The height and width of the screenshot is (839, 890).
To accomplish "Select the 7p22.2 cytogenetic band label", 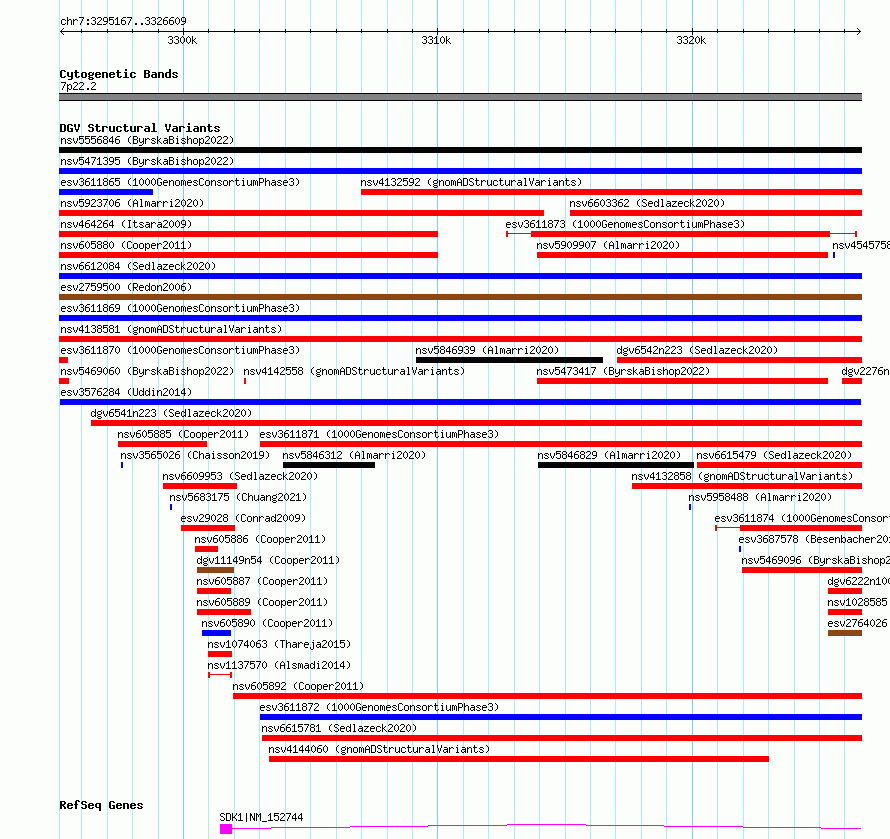I will [x=78, y=86].
